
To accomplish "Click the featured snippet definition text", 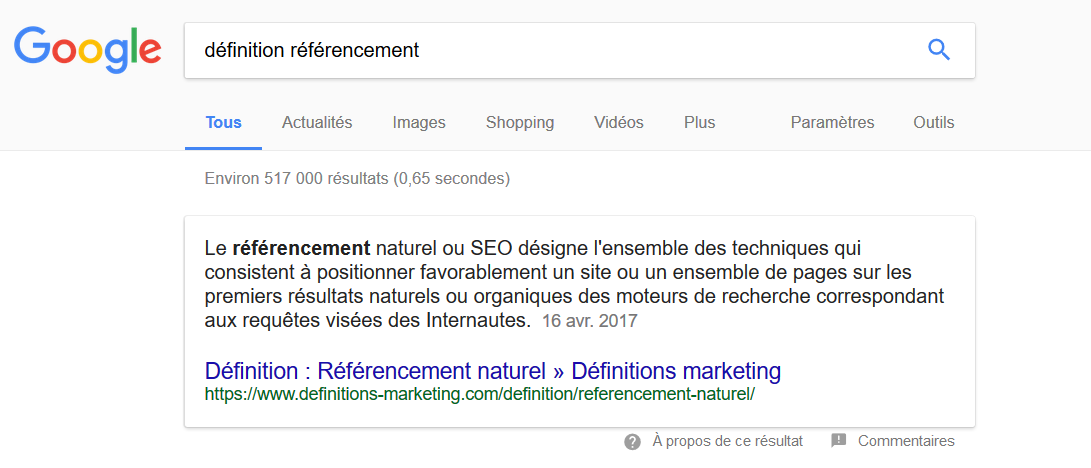I will (x=575, y=284).
